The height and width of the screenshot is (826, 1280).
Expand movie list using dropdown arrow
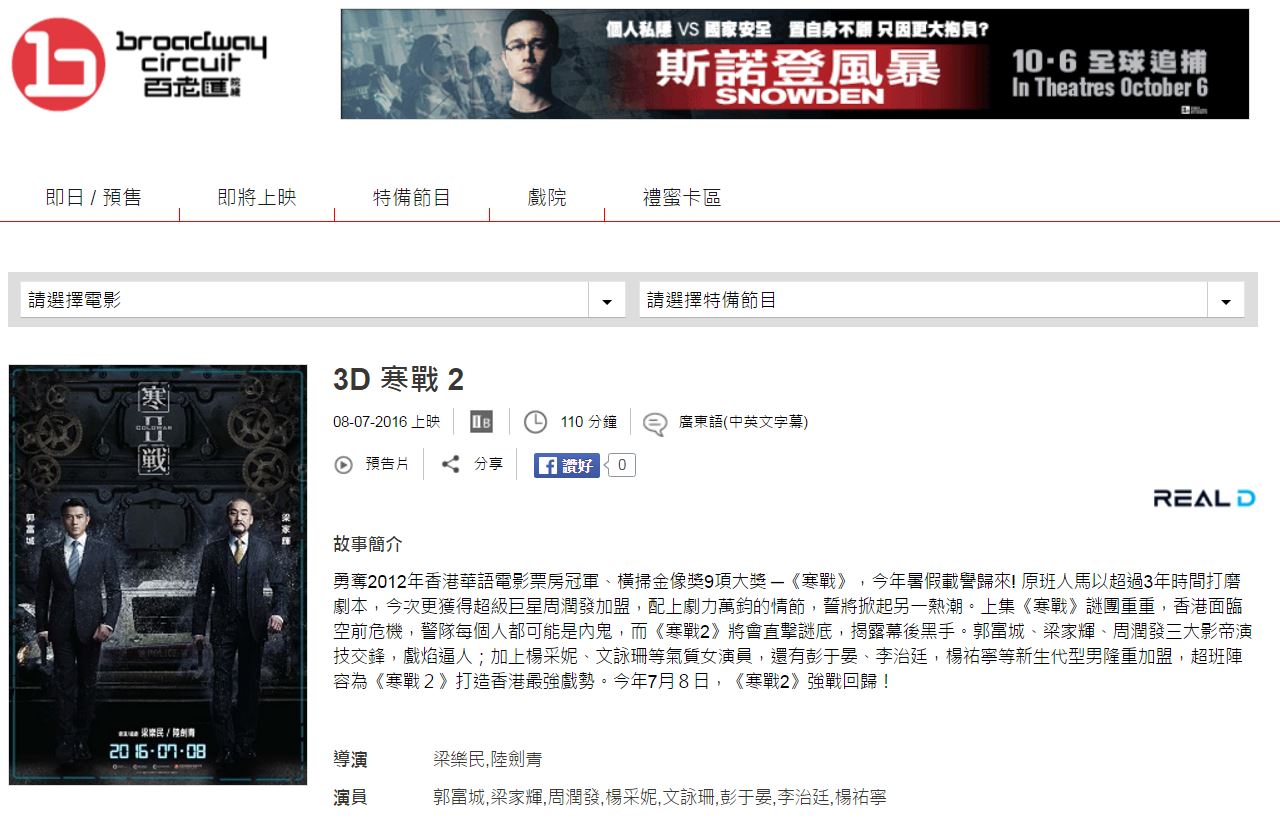point(606,301)
